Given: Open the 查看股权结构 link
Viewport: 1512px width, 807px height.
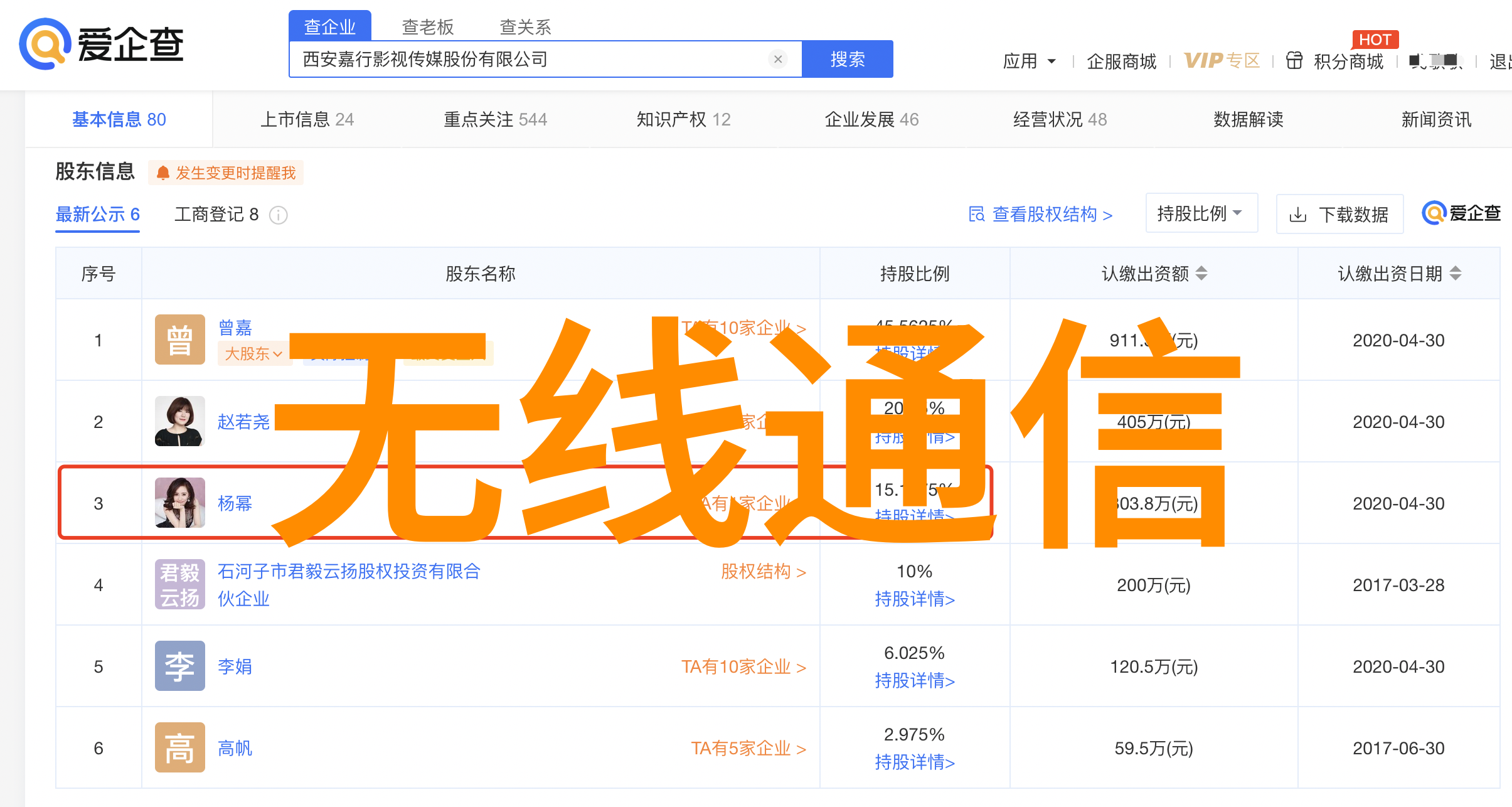Looking at the screenshot, I should [1041, 215].
